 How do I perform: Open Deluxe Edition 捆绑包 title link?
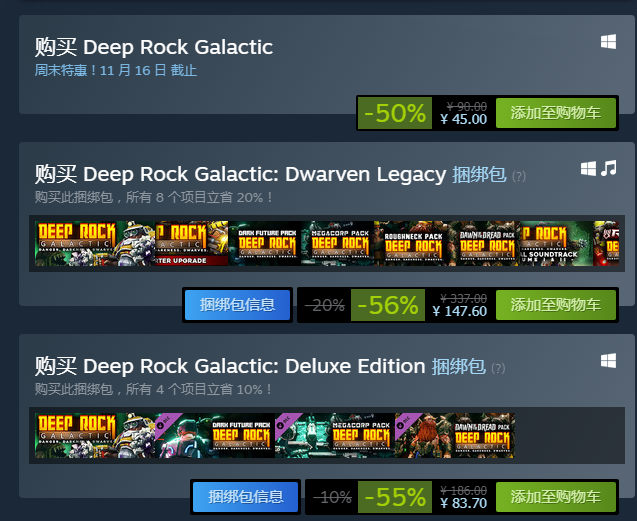pyautogui.click(x=458, y=367)
